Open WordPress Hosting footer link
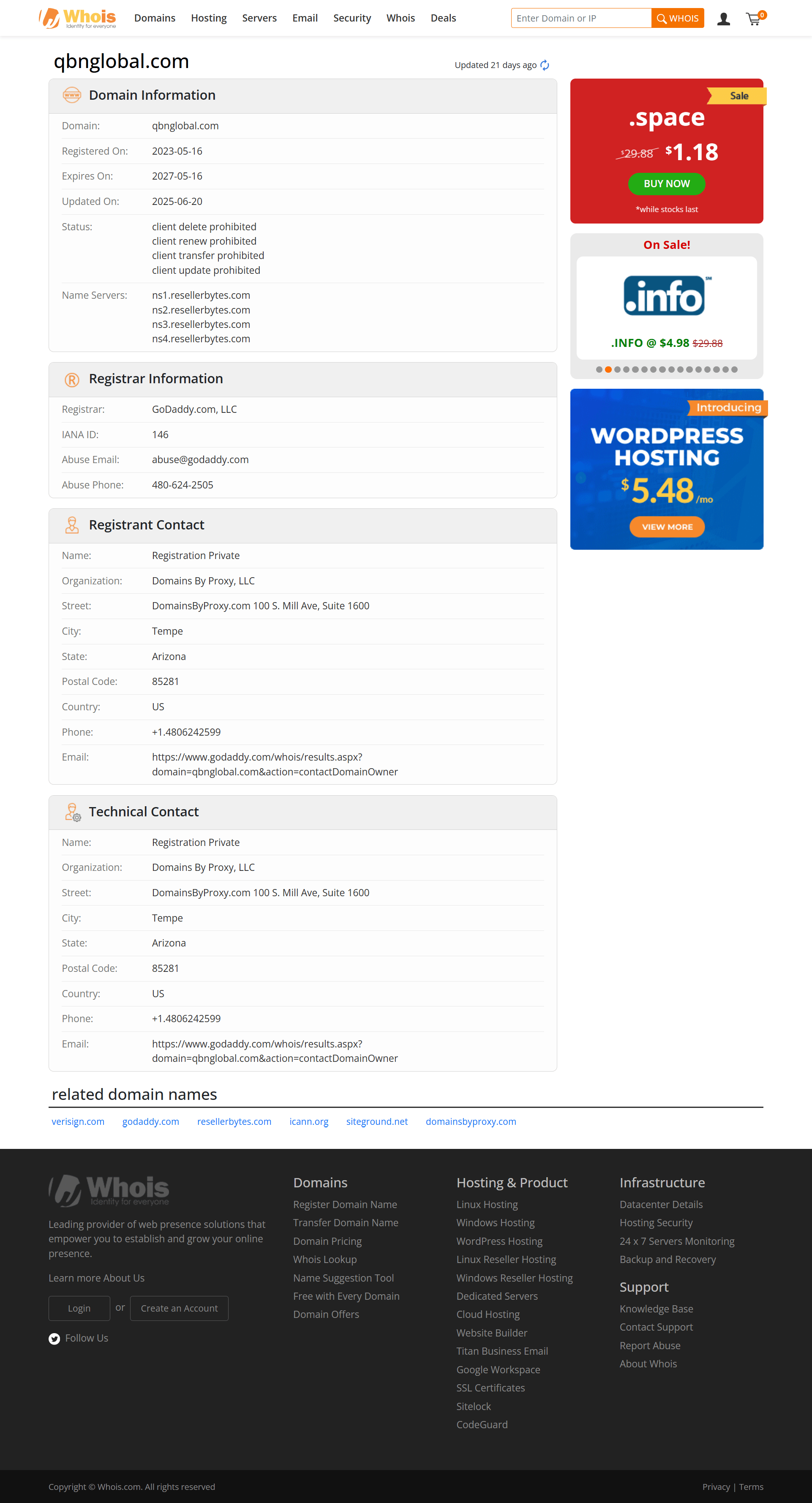This screenshot has height=1503, width=812. tap(499, 1241)
